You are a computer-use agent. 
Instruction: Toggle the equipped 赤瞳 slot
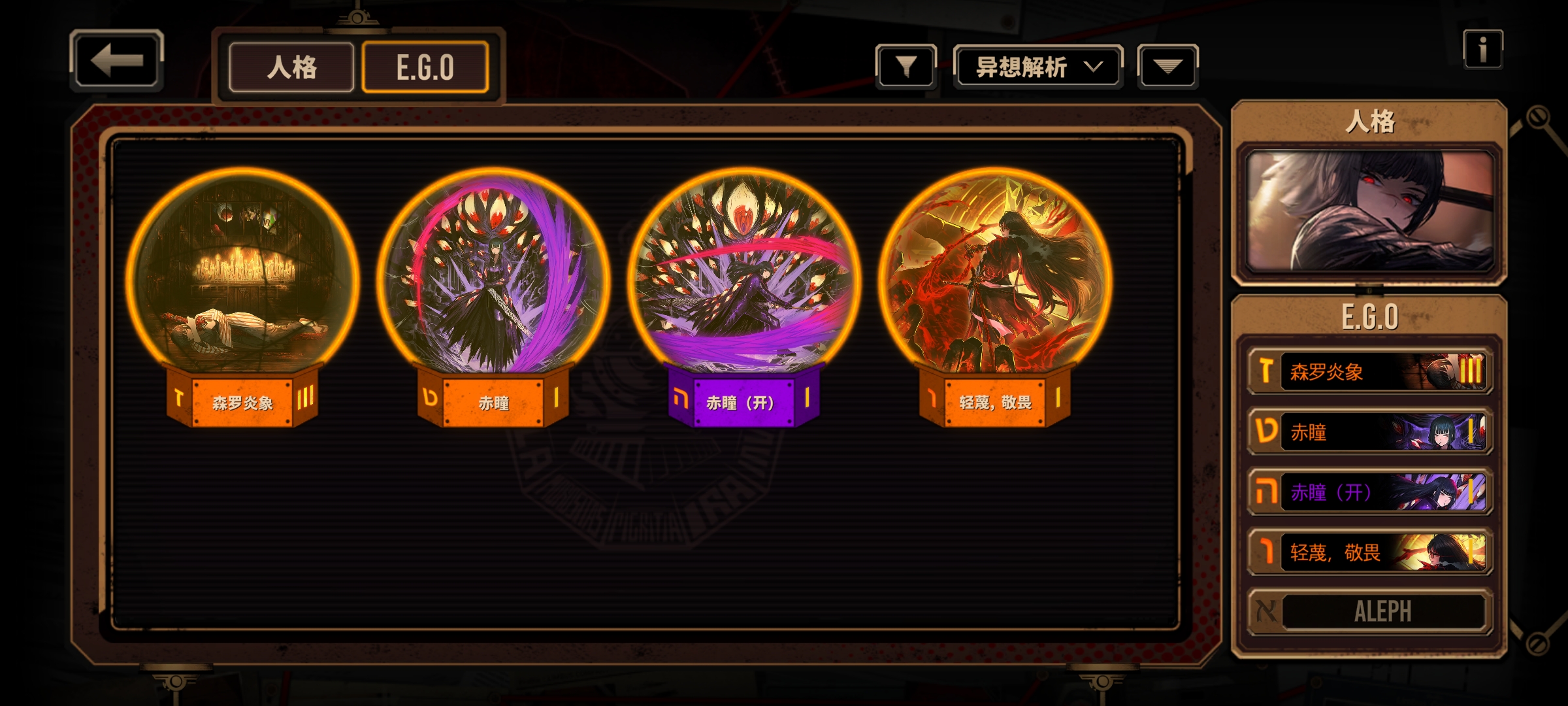pyautogui.click(x=1369, y=431)
